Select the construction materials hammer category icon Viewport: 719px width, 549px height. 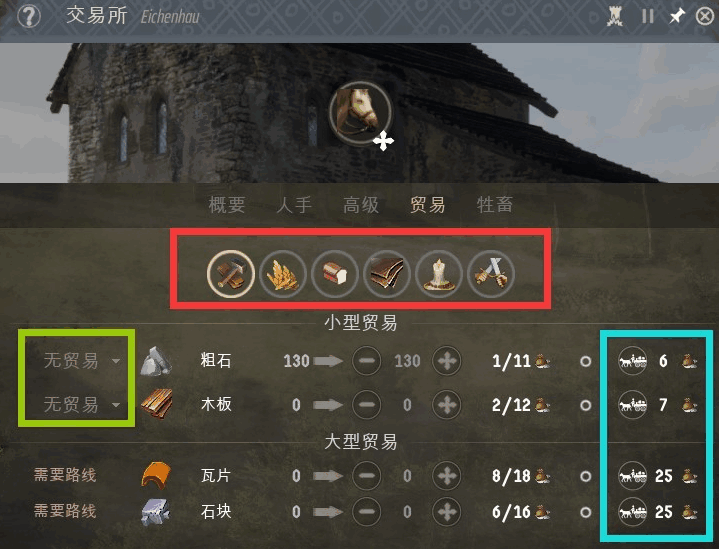point(231,274)
